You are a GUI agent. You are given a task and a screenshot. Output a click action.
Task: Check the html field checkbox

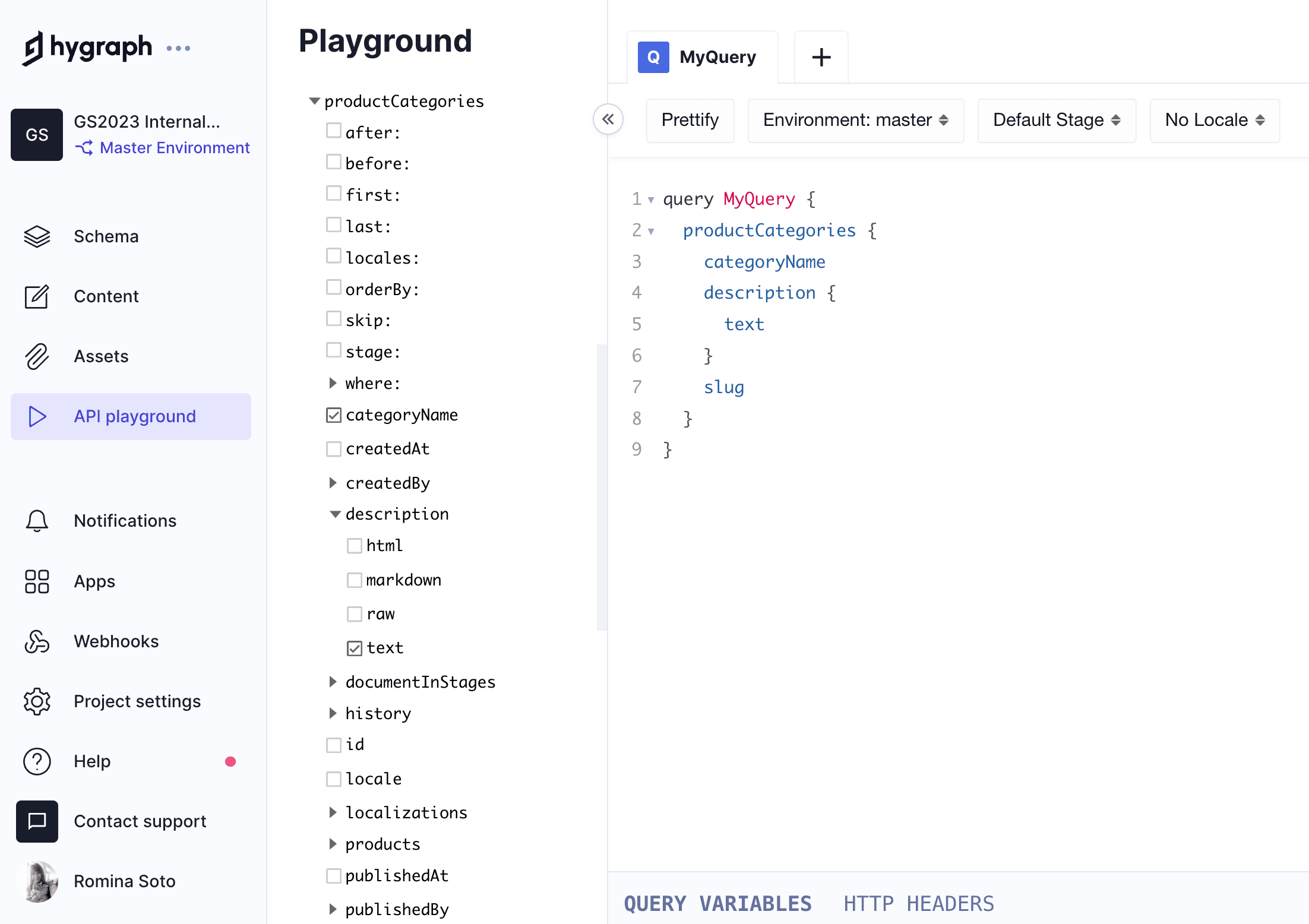[x=355, y=545]
